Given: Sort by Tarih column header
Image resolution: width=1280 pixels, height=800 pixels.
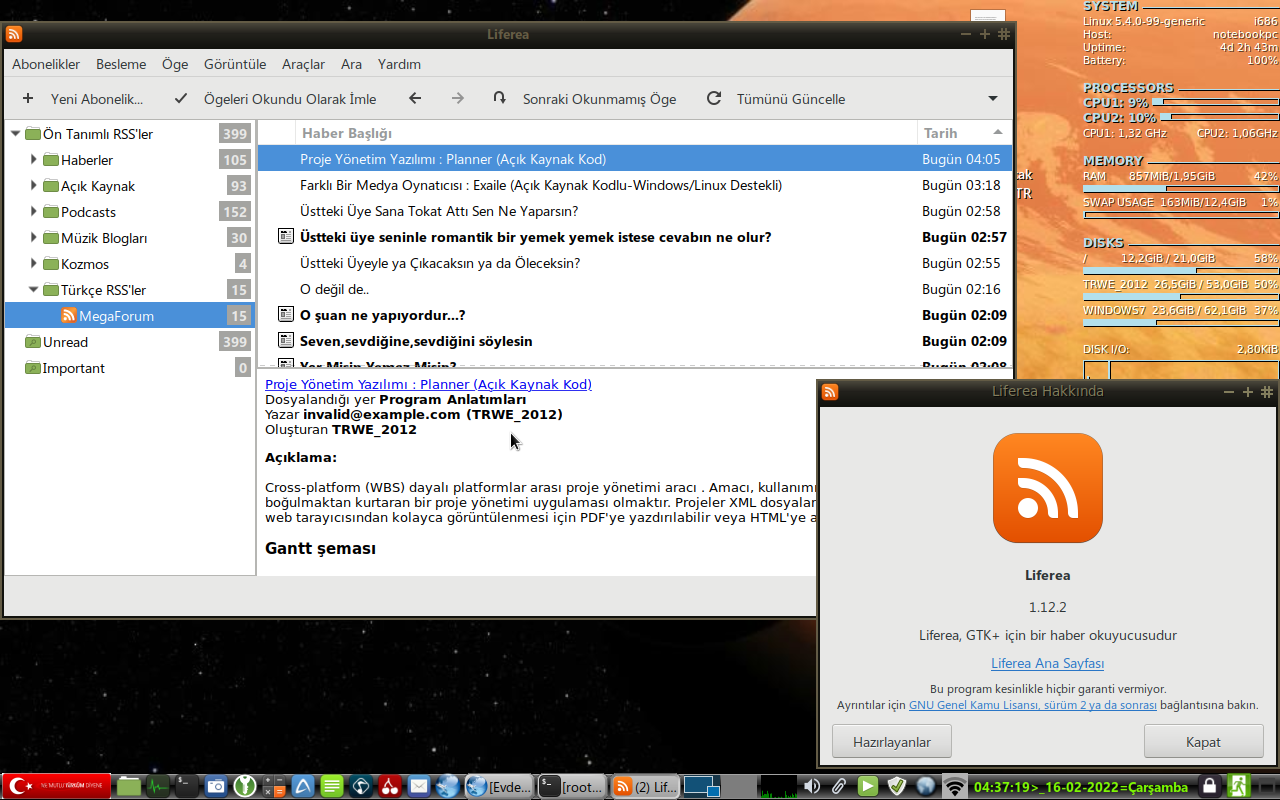Looking at the screenshot, I should [x=964, y=133].
